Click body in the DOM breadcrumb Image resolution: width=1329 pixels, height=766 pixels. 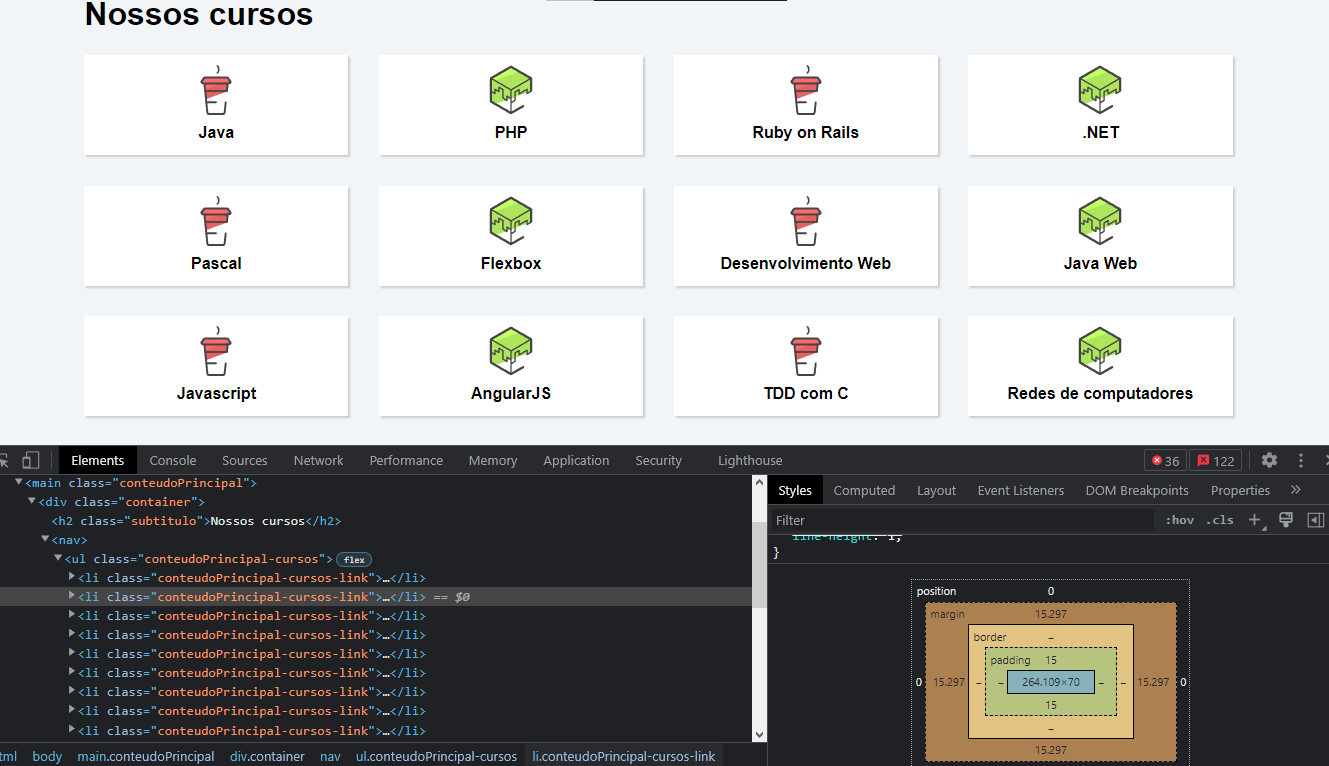coord(47,756)
